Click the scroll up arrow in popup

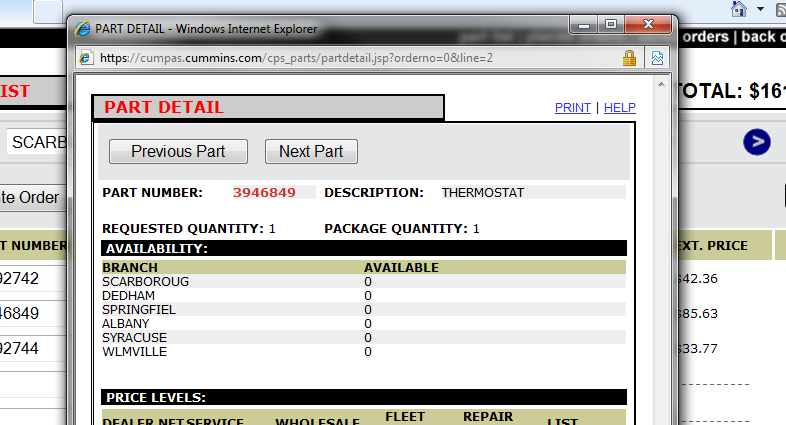coord(661,84)
